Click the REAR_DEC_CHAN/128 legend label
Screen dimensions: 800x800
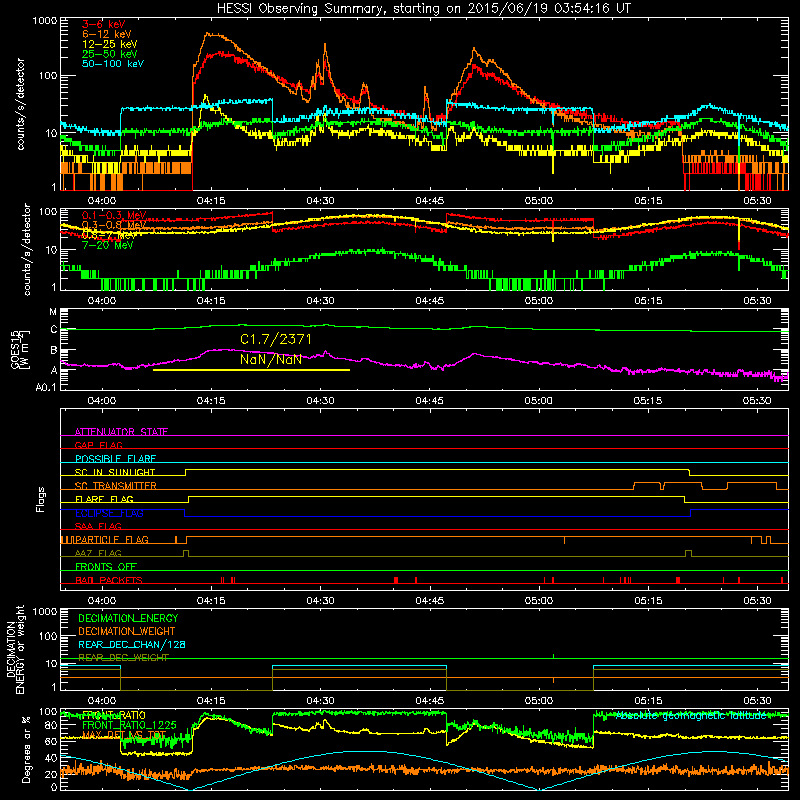coord(132,645)
